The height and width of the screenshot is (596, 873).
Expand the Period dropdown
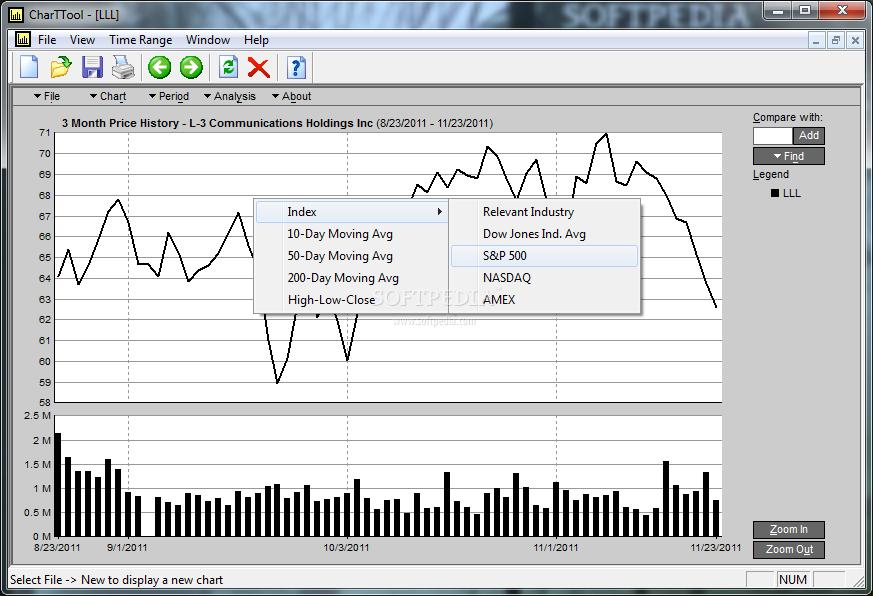click(169, 96)
